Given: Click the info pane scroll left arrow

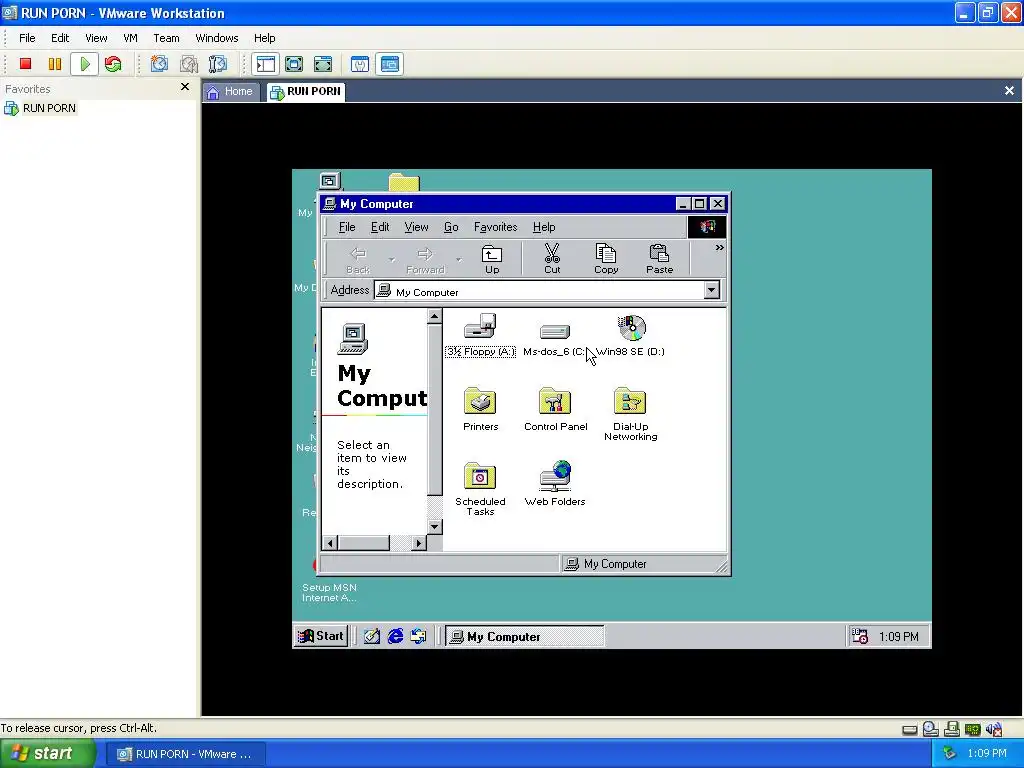Looking at the screenshot, I should [x=330, y=543].
